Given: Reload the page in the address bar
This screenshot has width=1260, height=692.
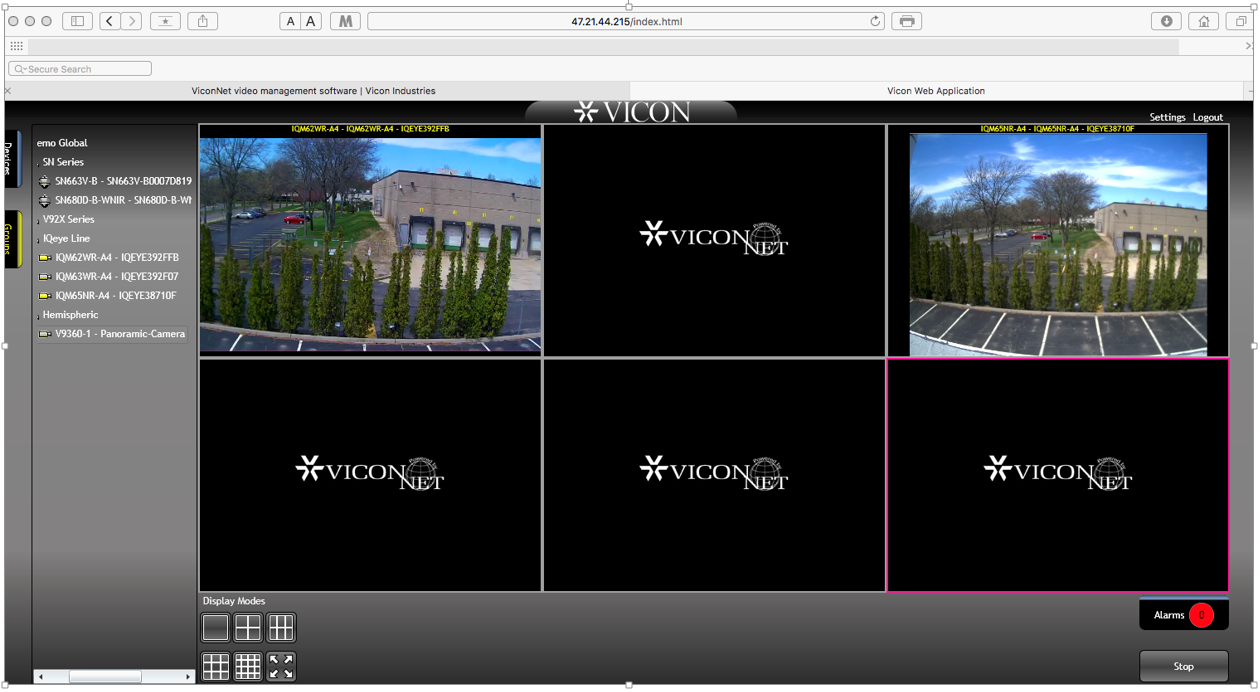Looking at the screenshot, I should point(875,21).
